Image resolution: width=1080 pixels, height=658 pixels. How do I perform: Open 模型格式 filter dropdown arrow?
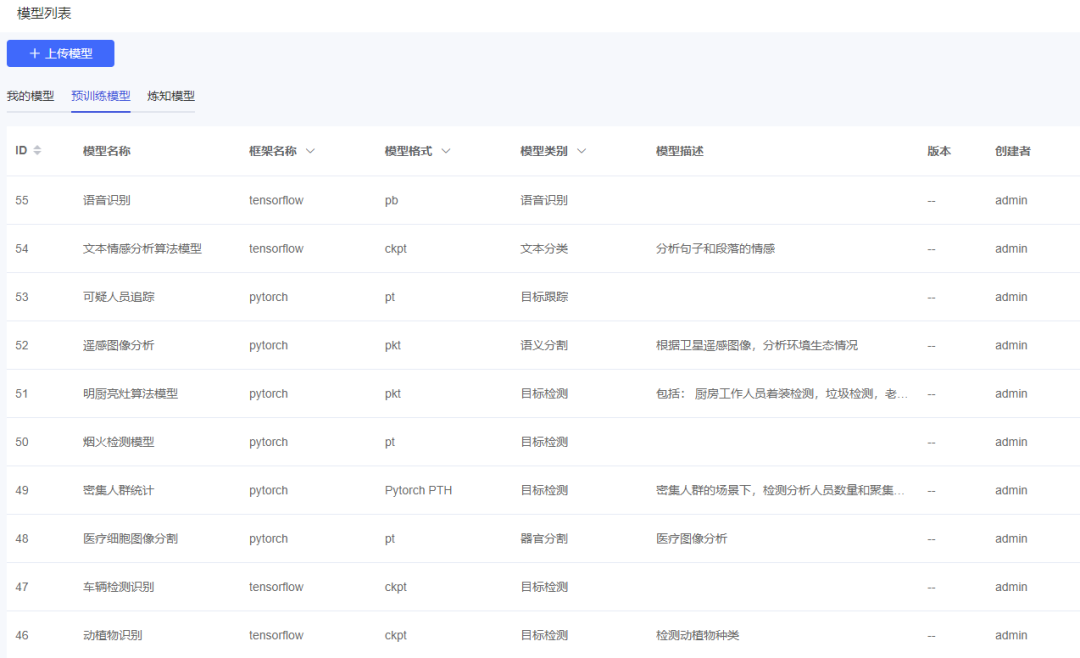446,151
